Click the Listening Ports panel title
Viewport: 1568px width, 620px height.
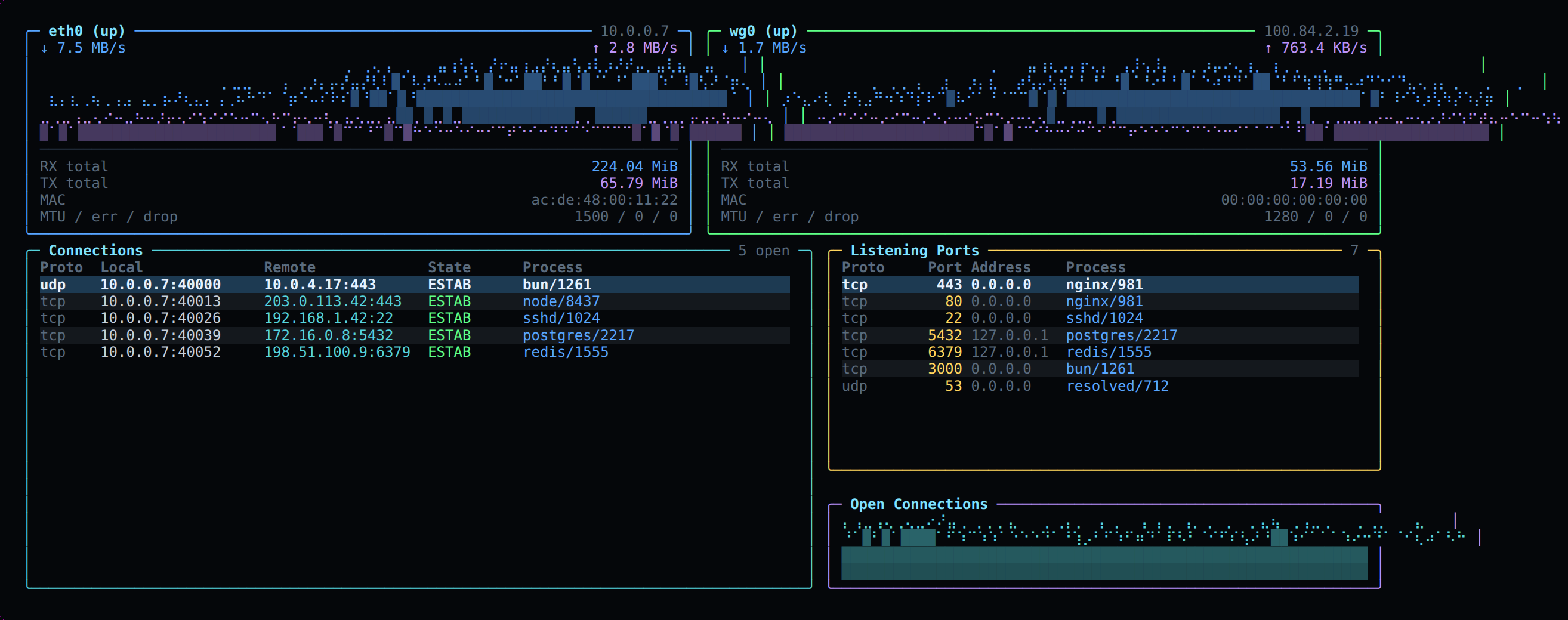(914, 250)
